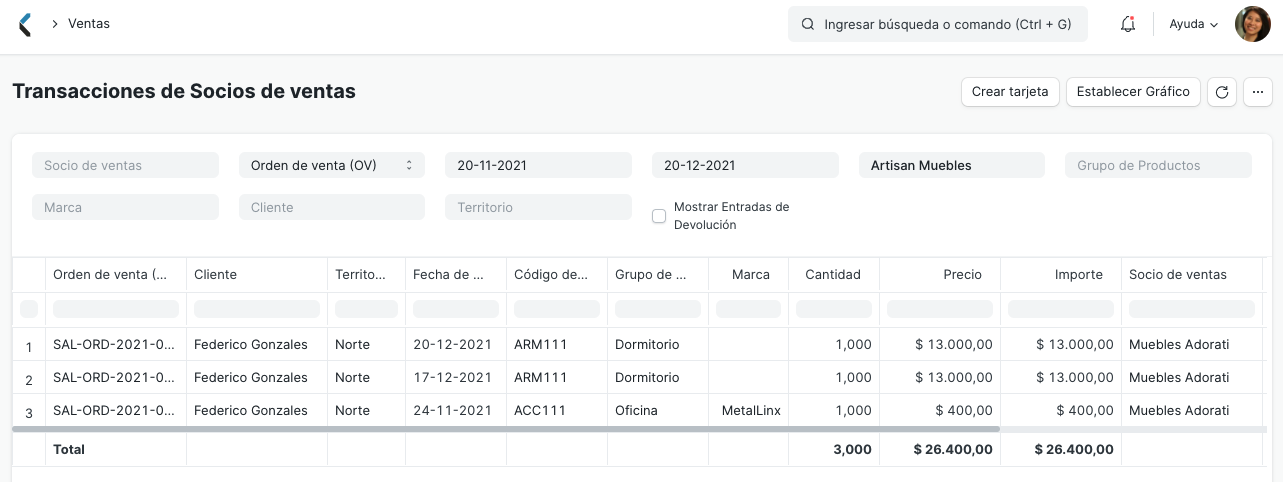Click the Grupo de Productos filter field

[x=1158, y=165]
